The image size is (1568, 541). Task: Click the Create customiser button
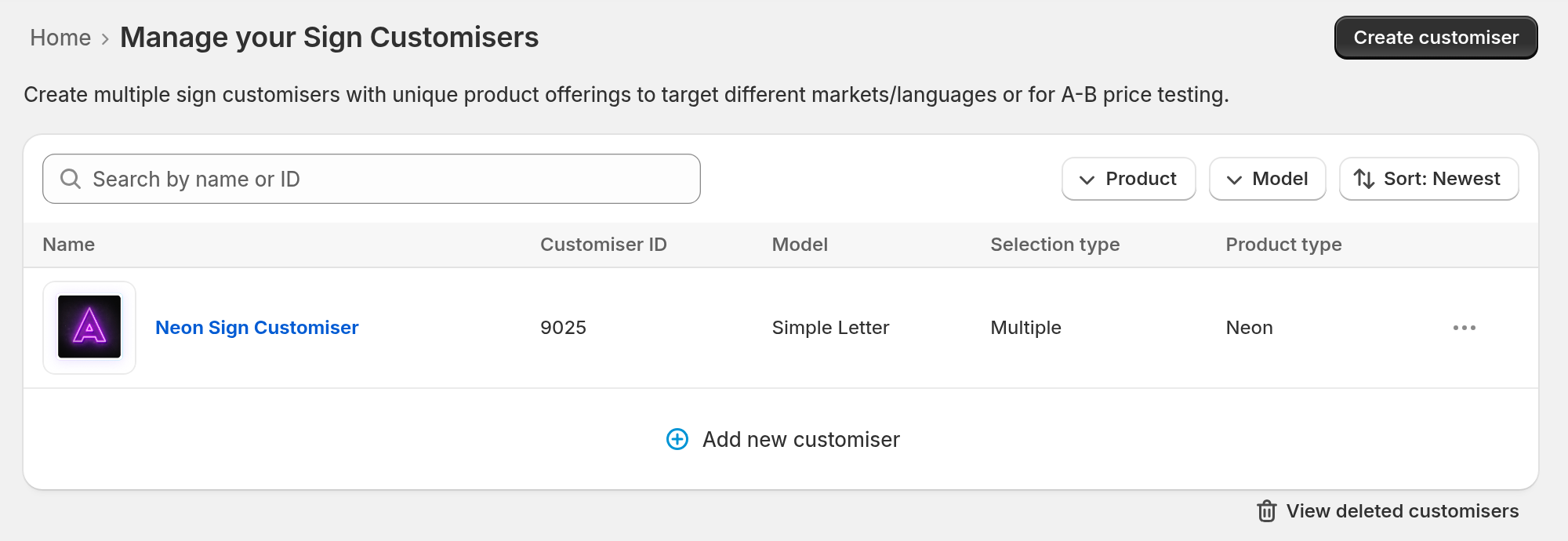pos(1436,38)
